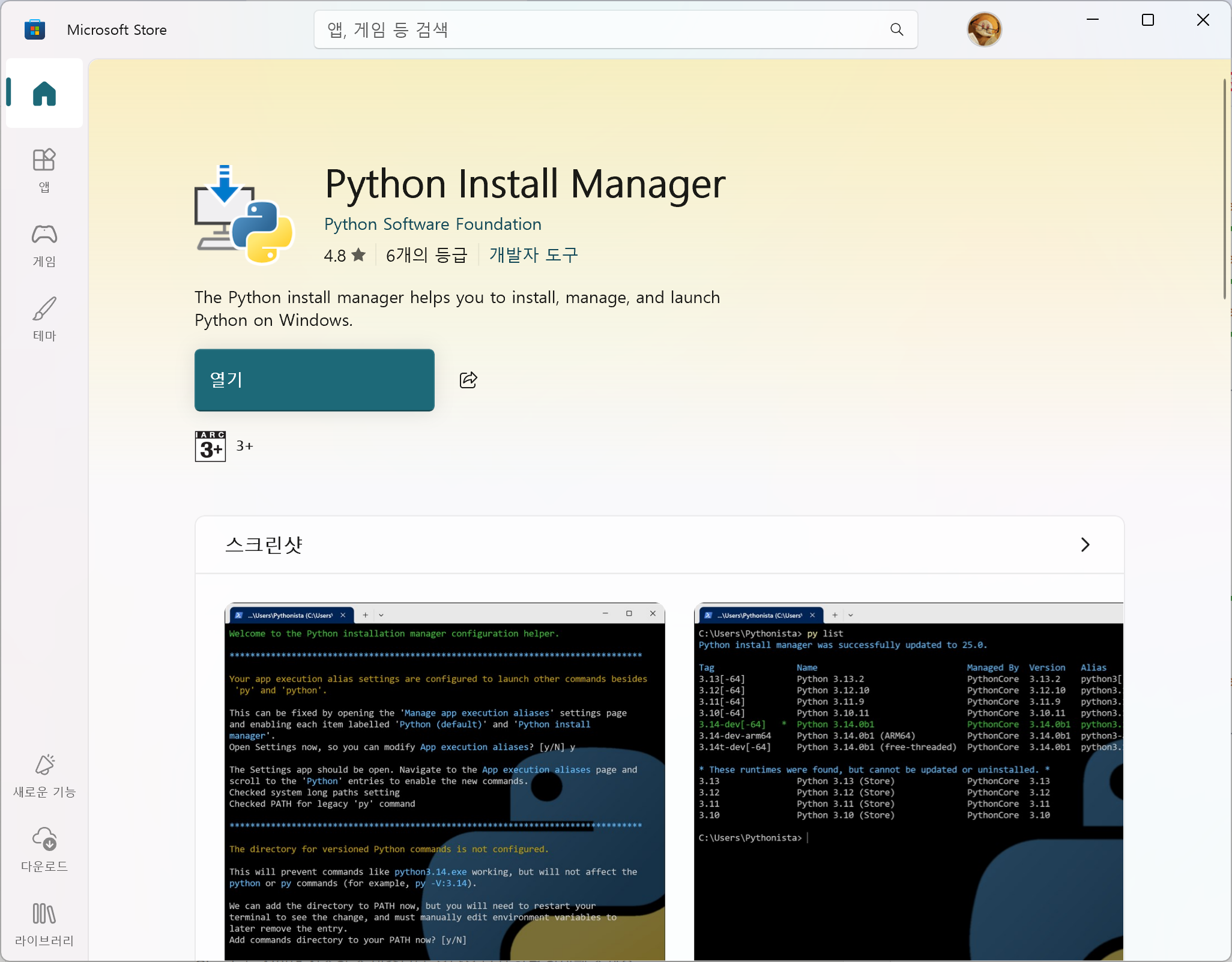Share the Python Install Manager app
This screenshot has height=962, width=1232.
468,380
